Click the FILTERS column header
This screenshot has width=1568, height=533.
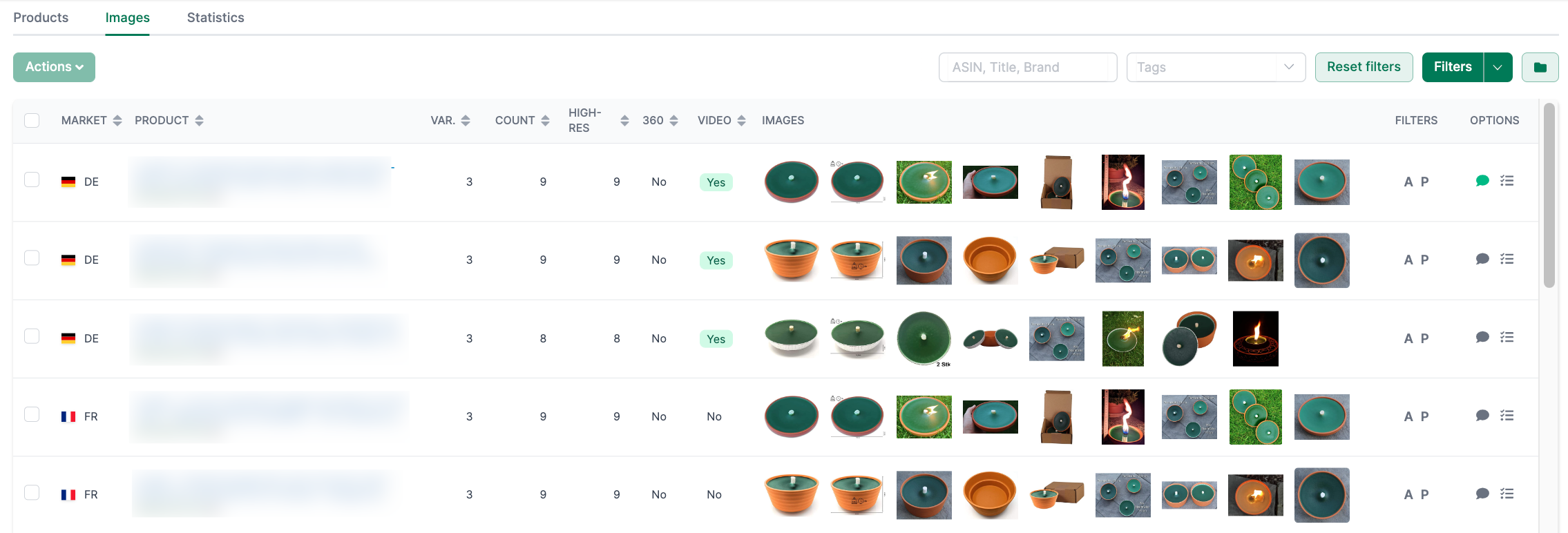coord(1416,120)
